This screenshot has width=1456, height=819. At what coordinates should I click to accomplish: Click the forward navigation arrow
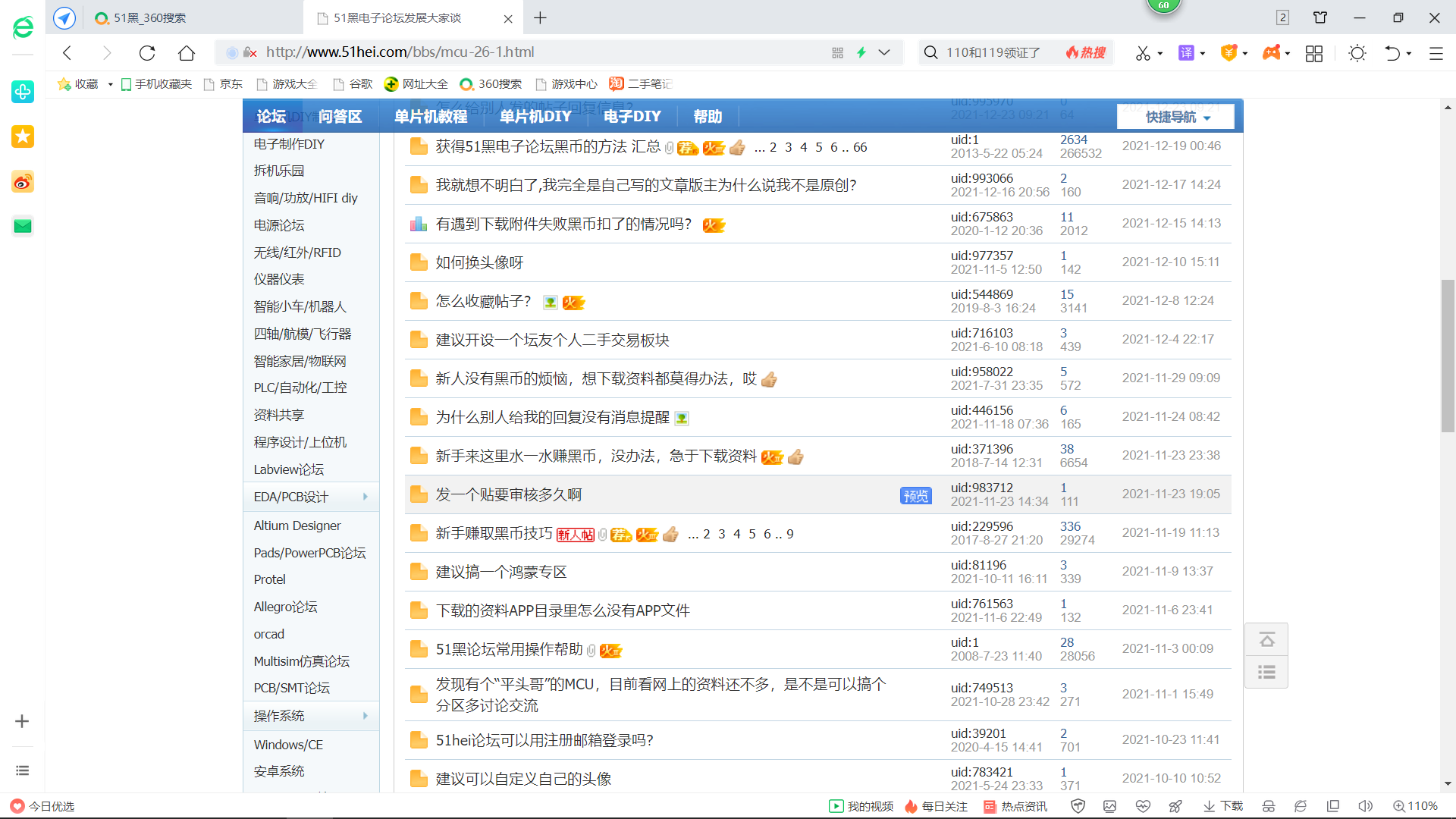[x=107, y=52]
